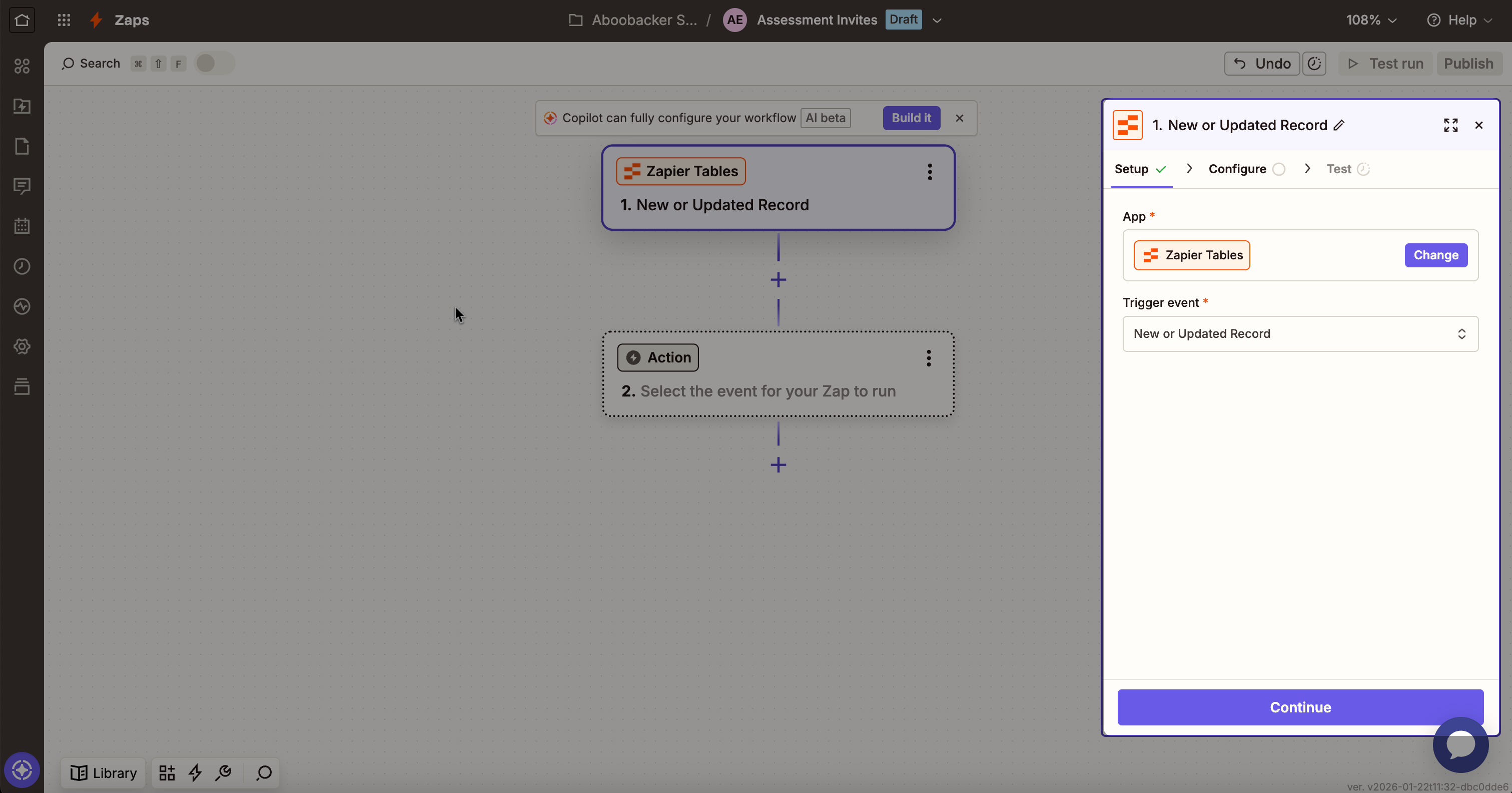
Task: Open Zap history clock icon in sidebar
Action: click(x=22, y=266)
